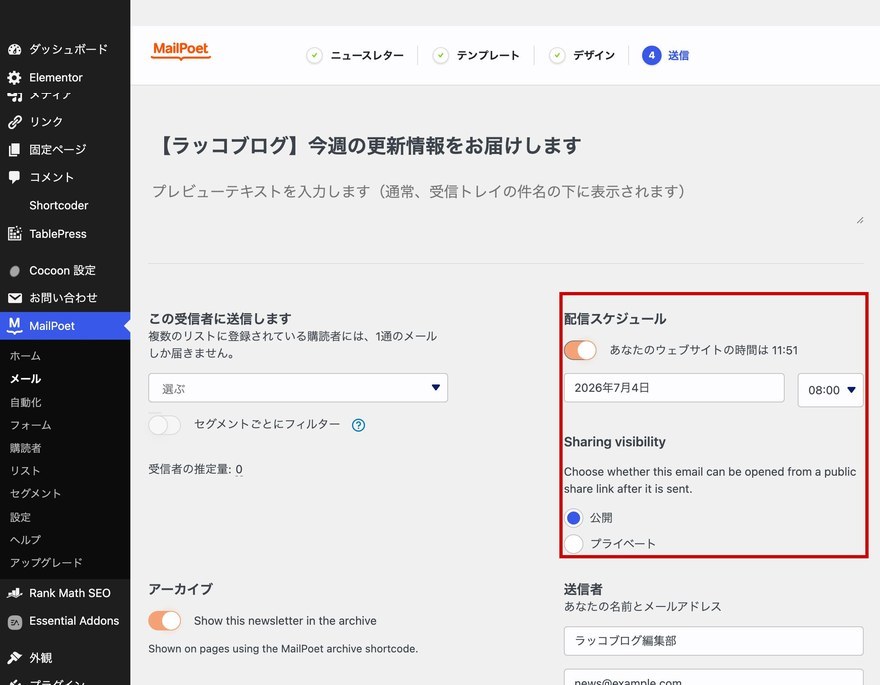Screen dimensions: 880x685
Task: Open MailPoet 購読者 submenu
Action: [x=25, y=448]
